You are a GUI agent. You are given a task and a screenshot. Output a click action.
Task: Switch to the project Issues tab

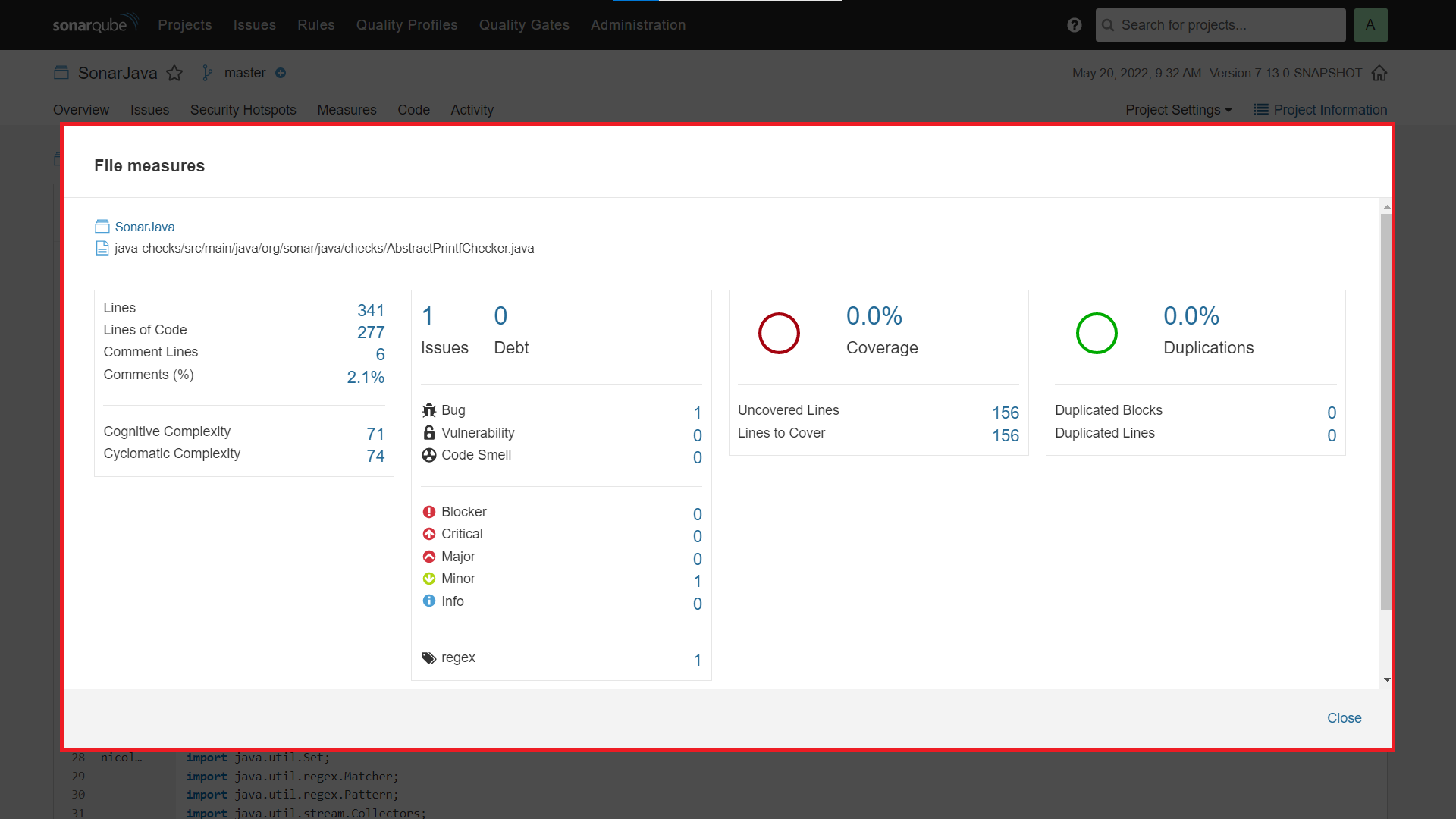coord(149,110)
